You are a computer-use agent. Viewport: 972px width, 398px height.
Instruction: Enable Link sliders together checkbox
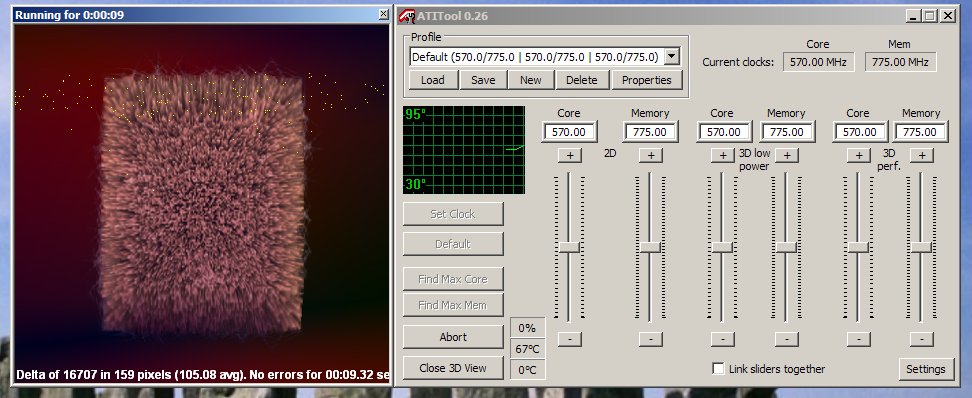click(x=718, y=368)
